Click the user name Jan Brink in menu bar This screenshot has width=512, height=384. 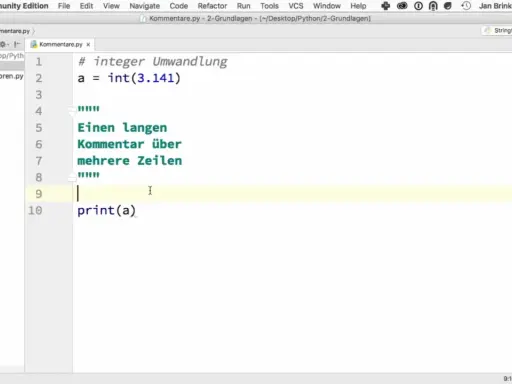(495, 6)
